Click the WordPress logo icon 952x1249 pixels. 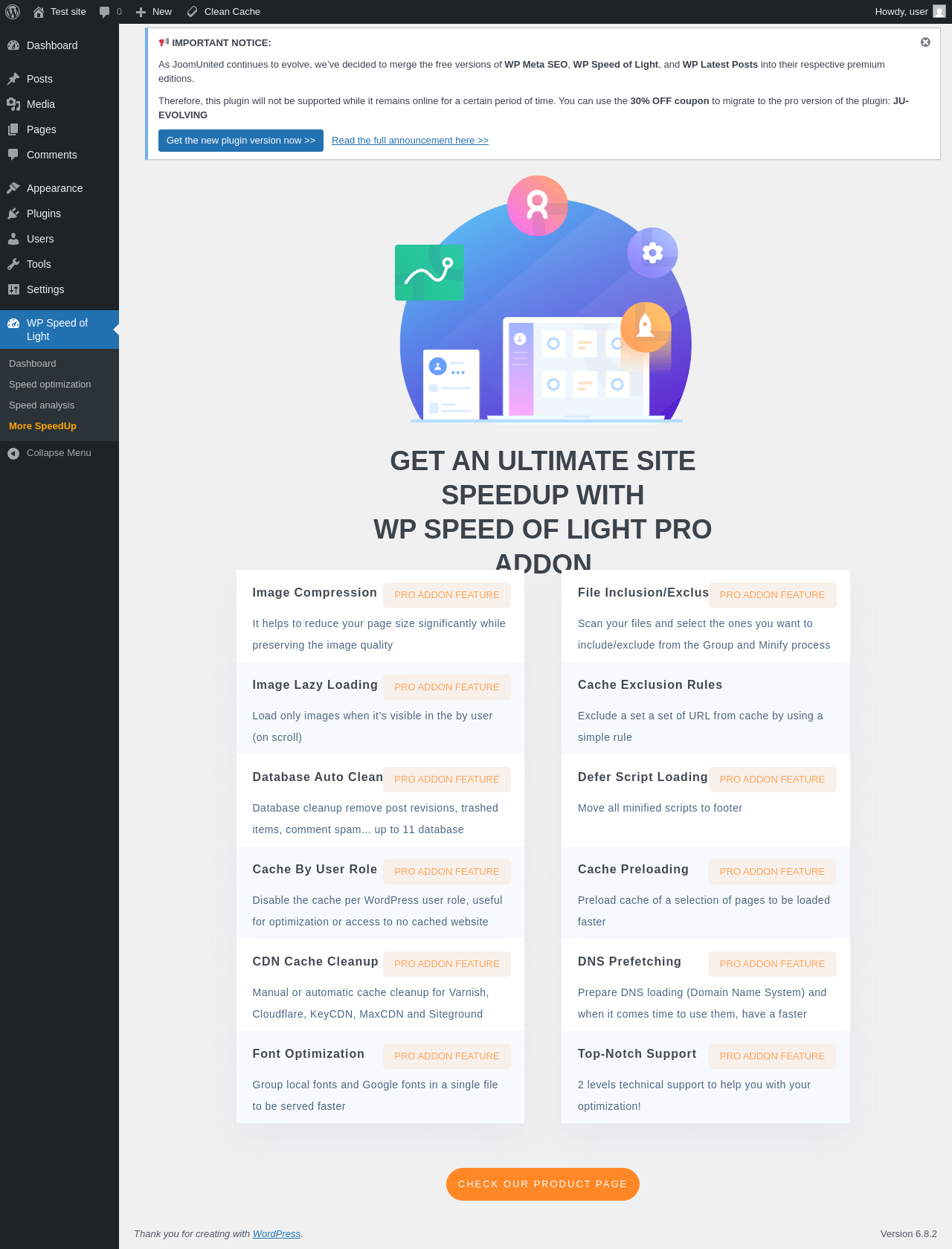click(x=13, y=12)
